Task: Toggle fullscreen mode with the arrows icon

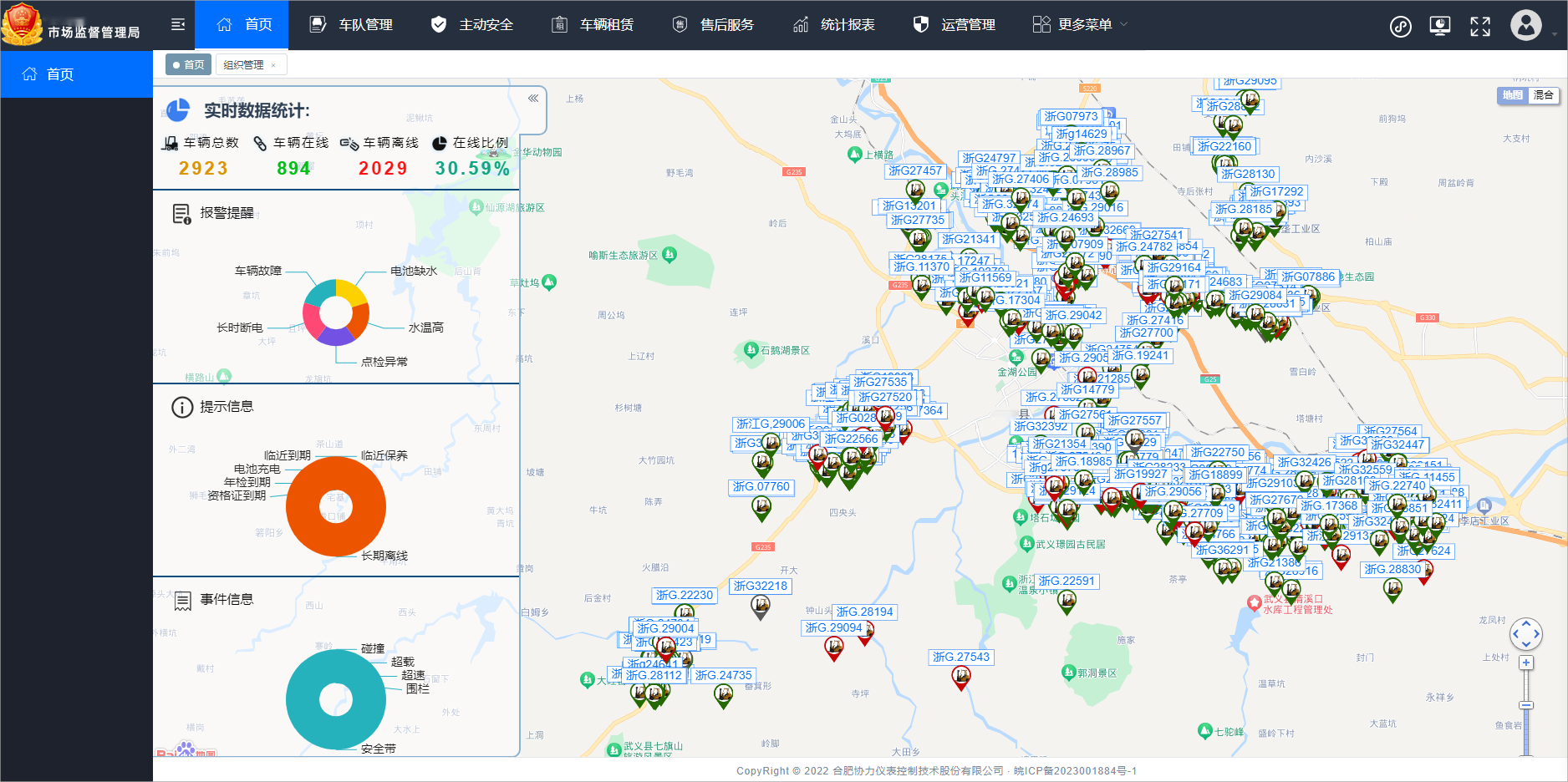Action: (1480, 26)
